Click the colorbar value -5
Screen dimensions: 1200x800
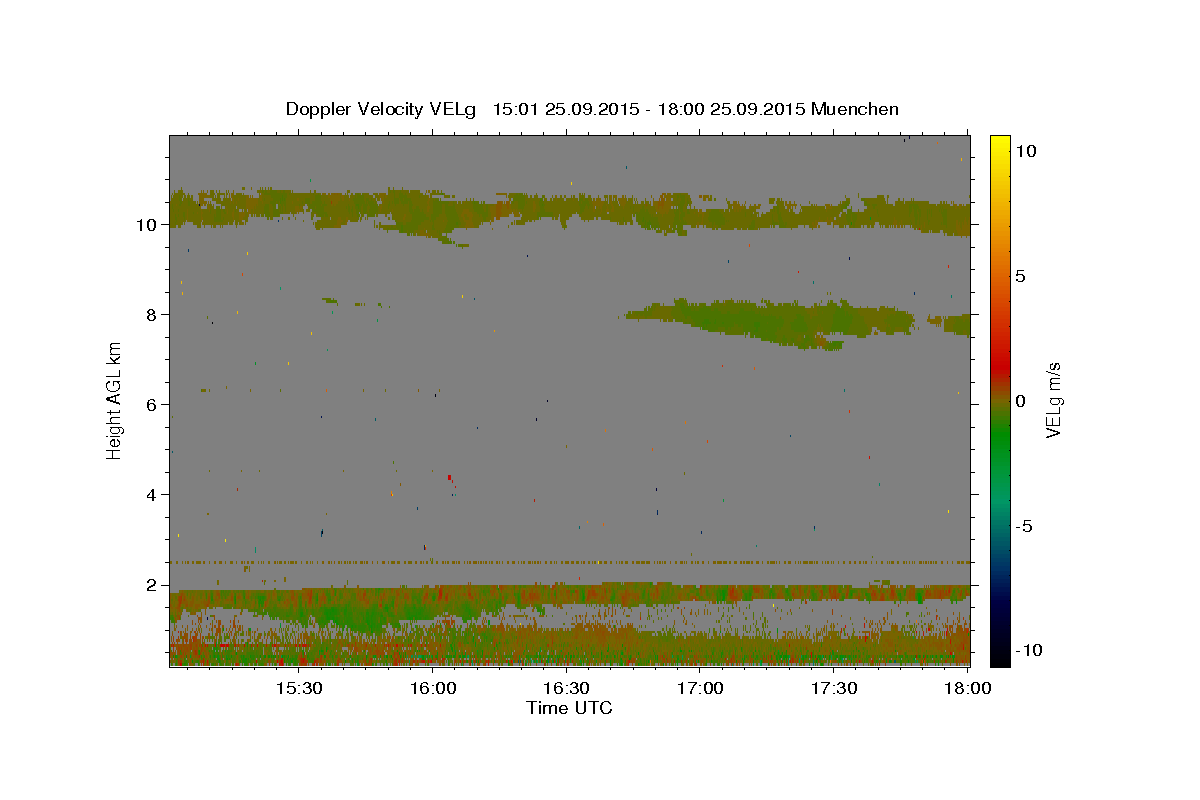tap(1024, 527)
